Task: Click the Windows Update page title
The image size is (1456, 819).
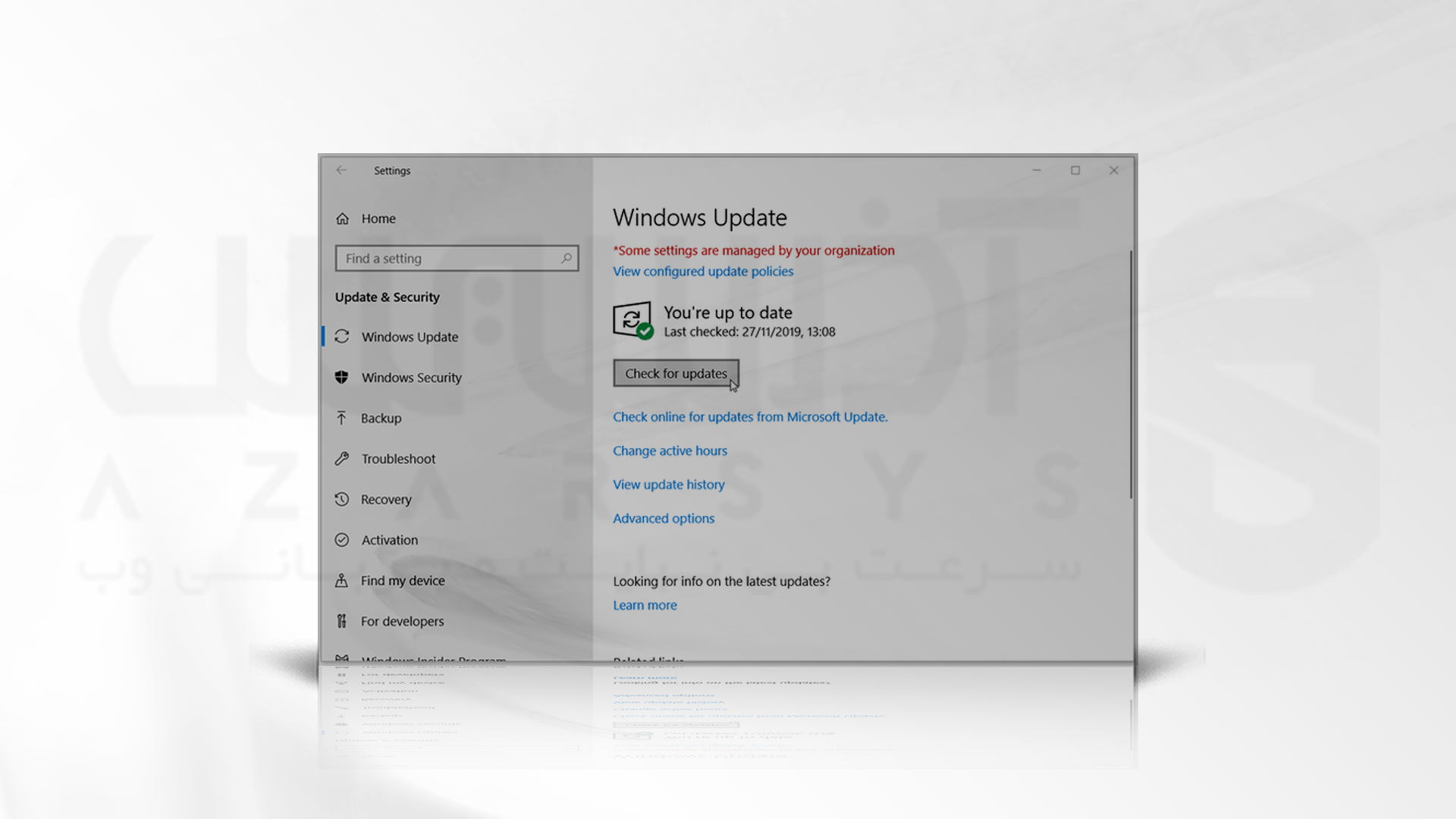Action: (x=700, y=218)
